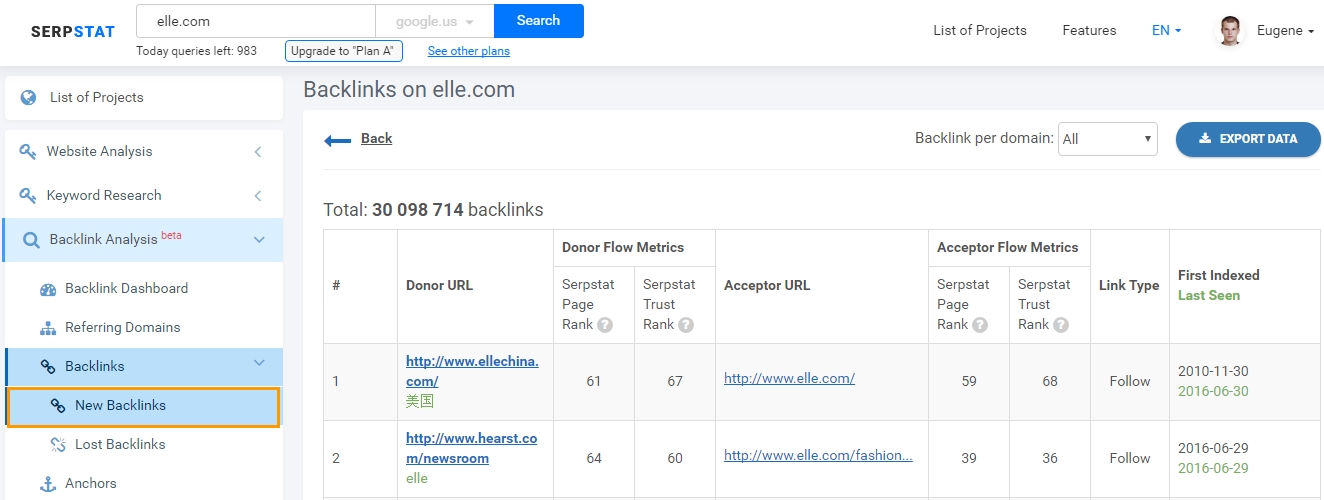1324x500 pixels.
Task: Open List of Projects in top navigation
Action: 980,31
